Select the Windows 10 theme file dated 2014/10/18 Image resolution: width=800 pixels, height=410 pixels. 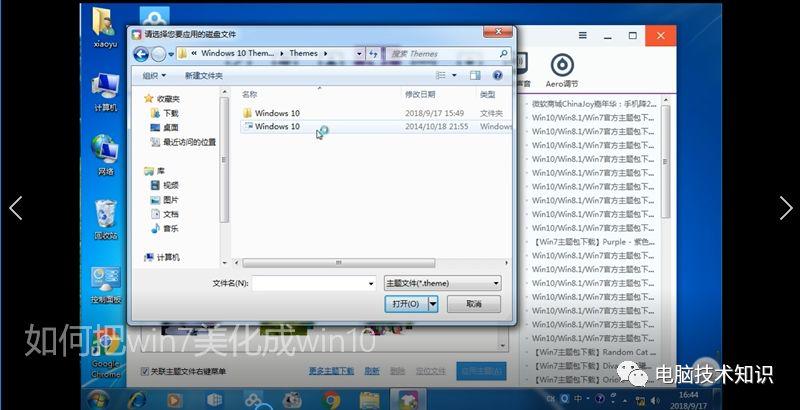pos(277,126)
